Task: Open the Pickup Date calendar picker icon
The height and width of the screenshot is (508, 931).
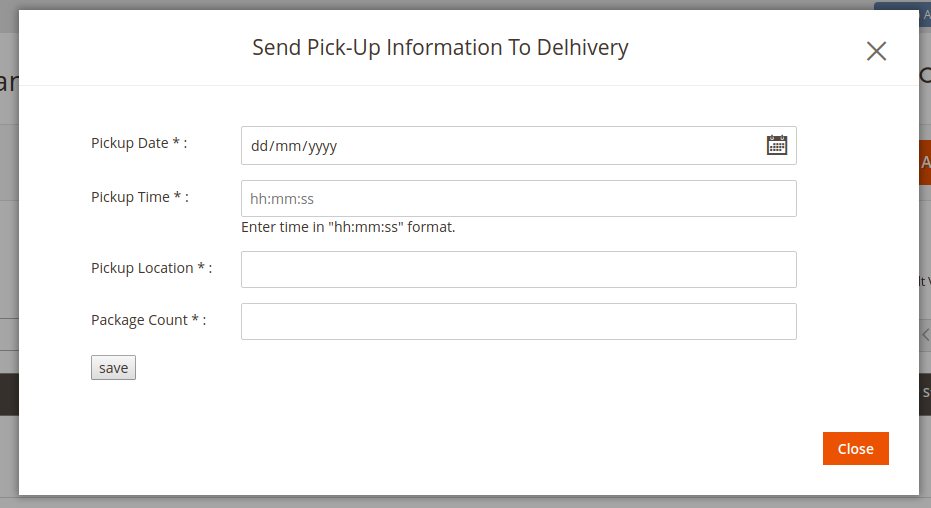Action: click(x=777, y=145)
